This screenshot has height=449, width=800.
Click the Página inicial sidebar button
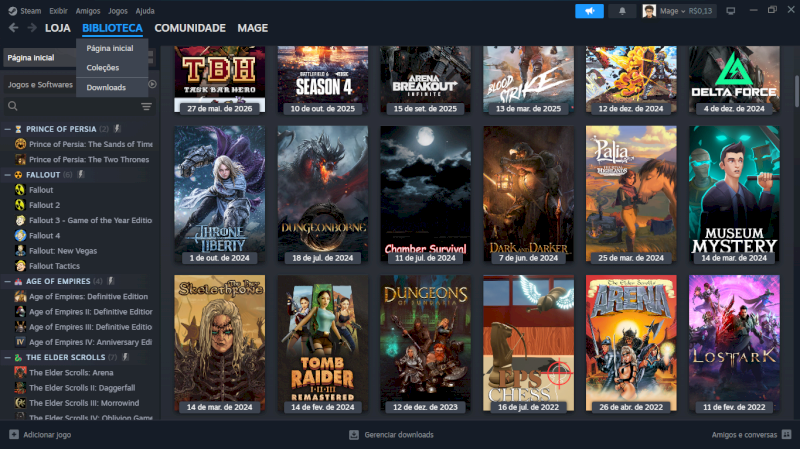(40, 58)
